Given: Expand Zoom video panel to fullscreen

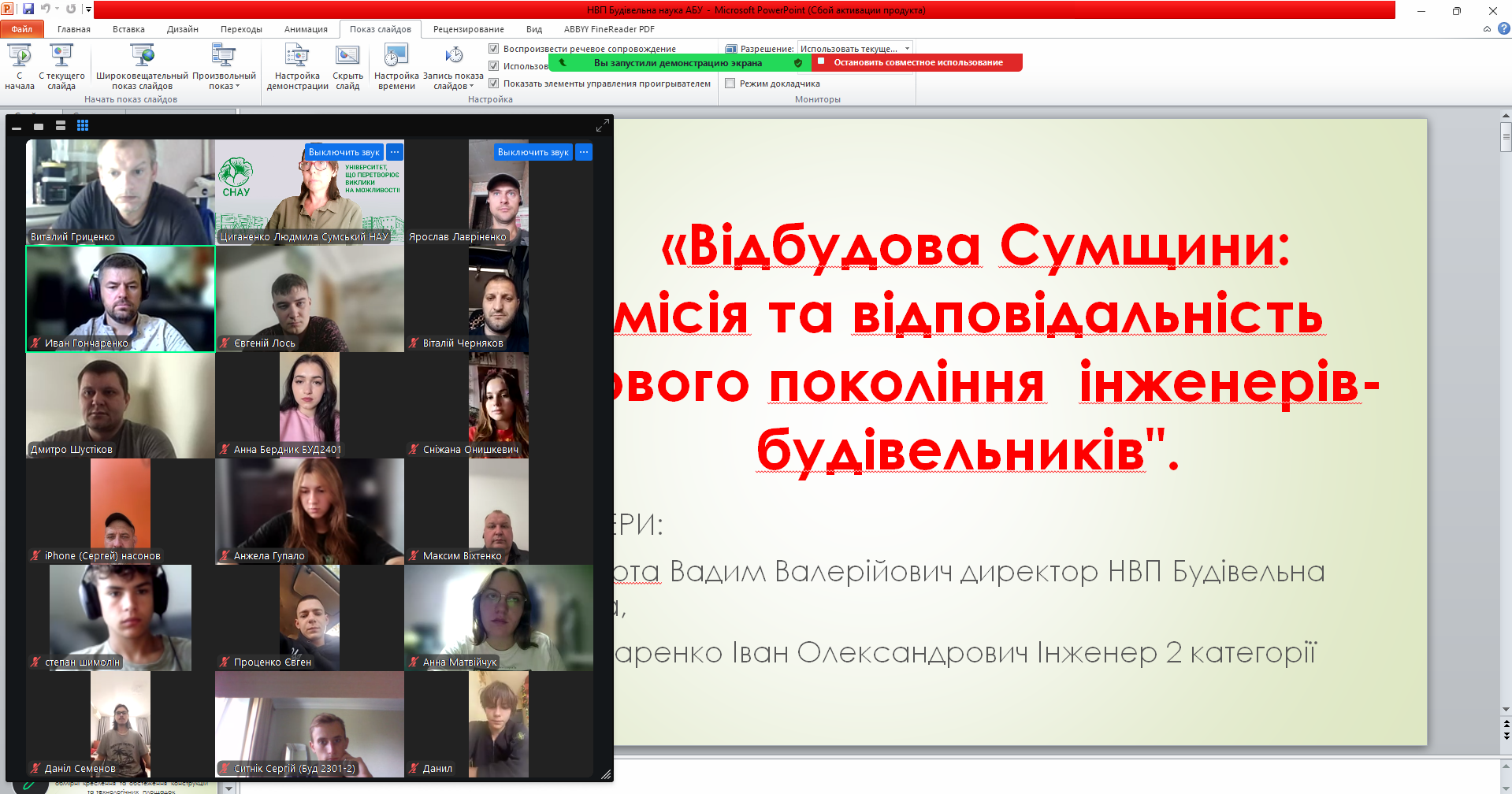Looking at the screenshot, I should [603, 125].
